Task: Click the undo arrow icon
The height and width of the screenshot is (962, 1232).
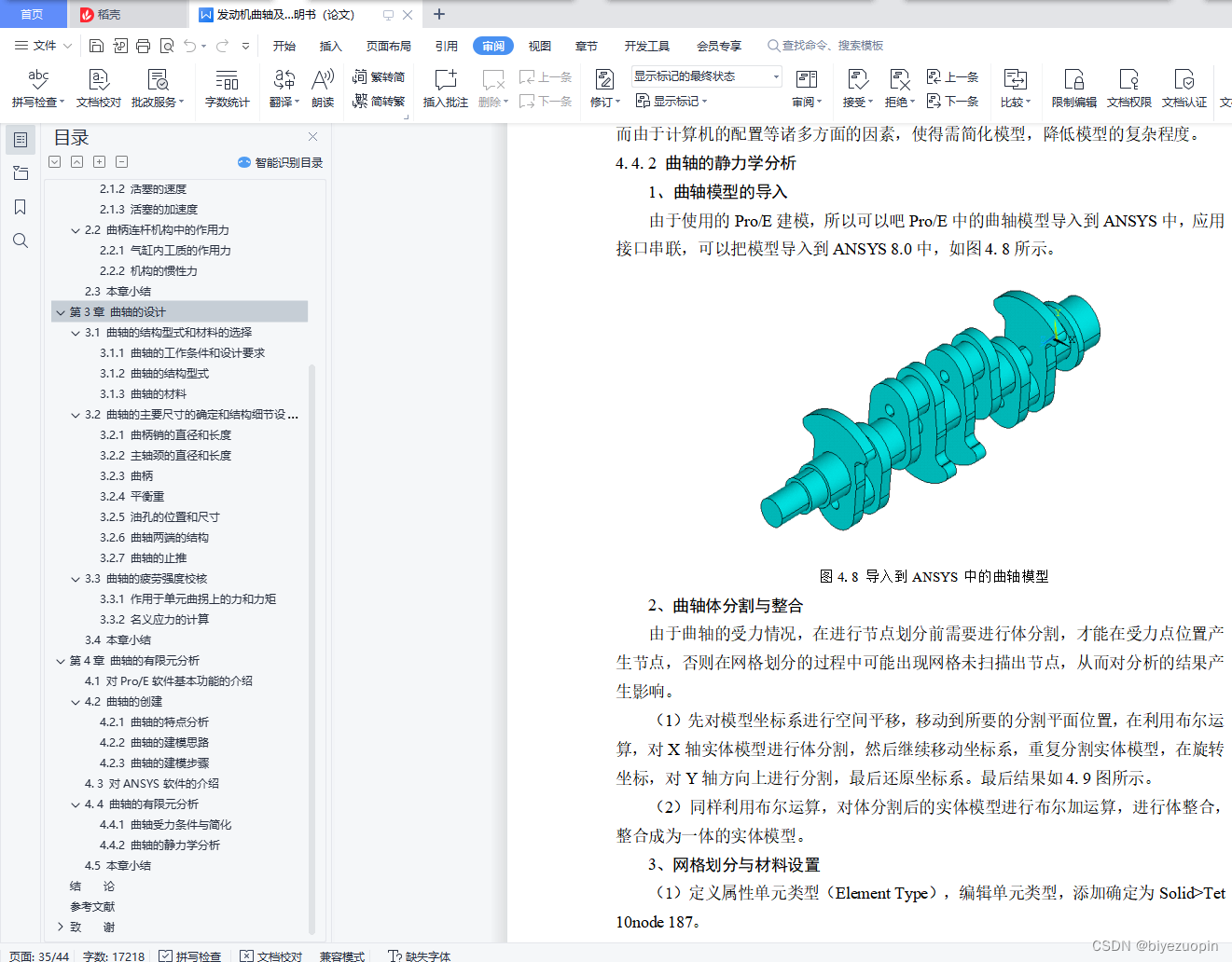Action: tap(190, 46)
